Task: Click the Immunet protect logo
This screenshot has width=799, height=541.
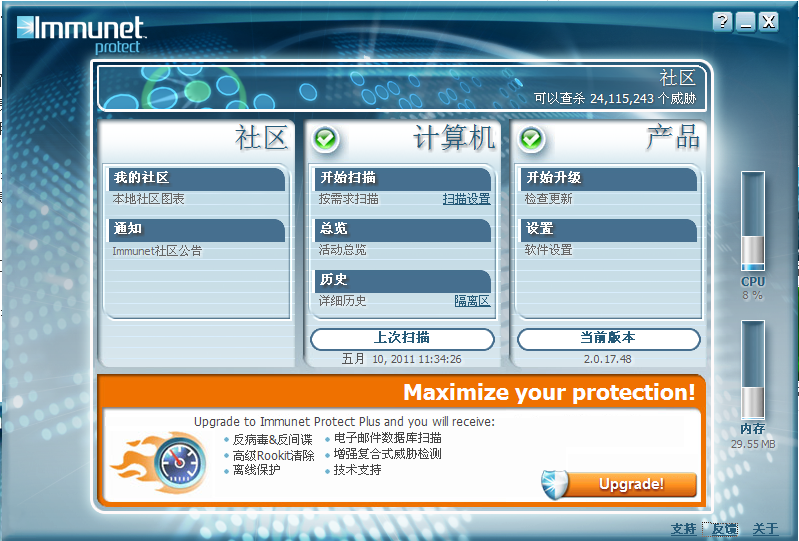Action: [x=82, y=34]
